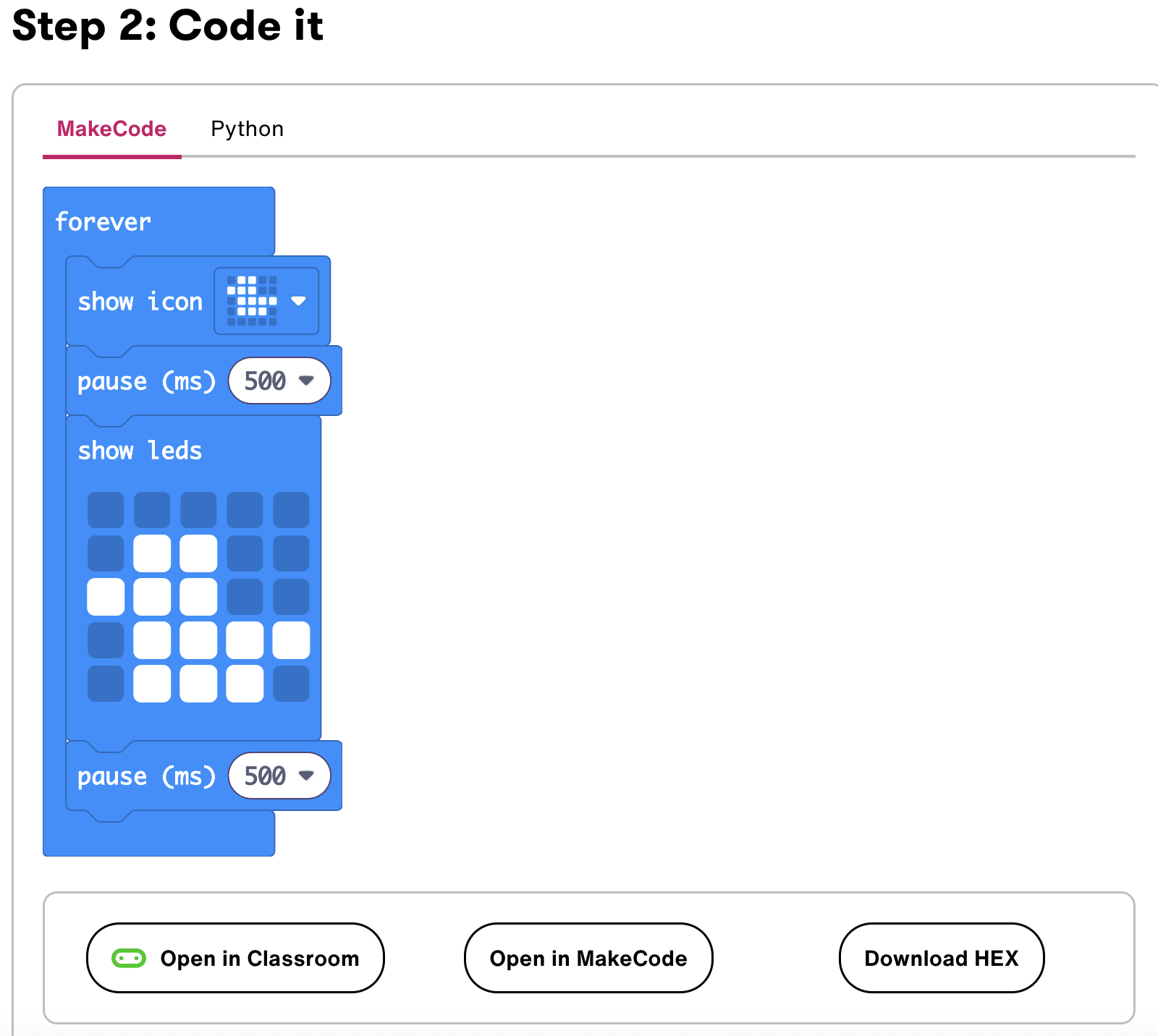Toggle the bottom-right LED in show leds grid

[291, 684]
